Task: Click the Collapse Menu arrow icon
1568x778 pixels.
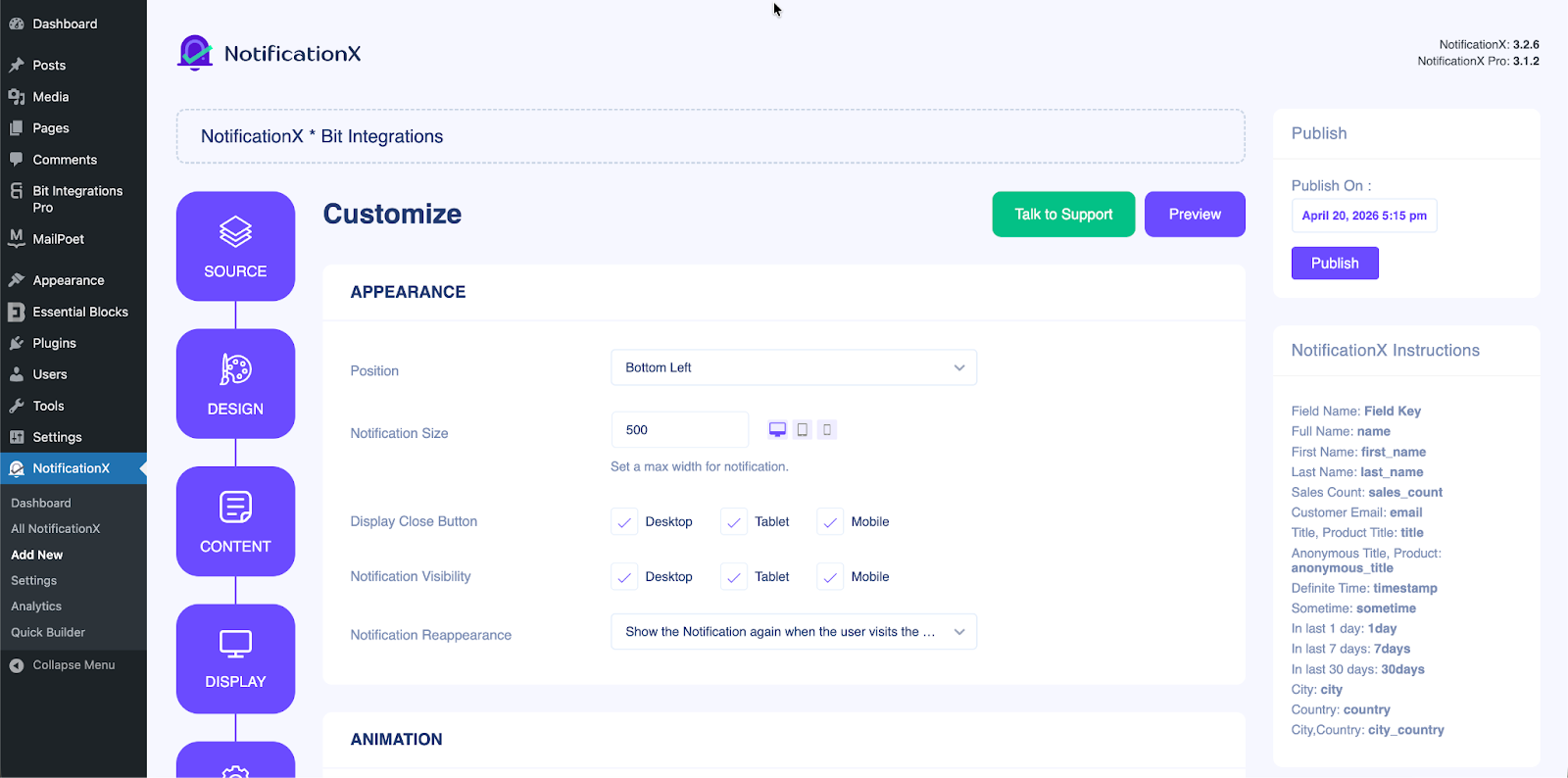Action: 17,665
